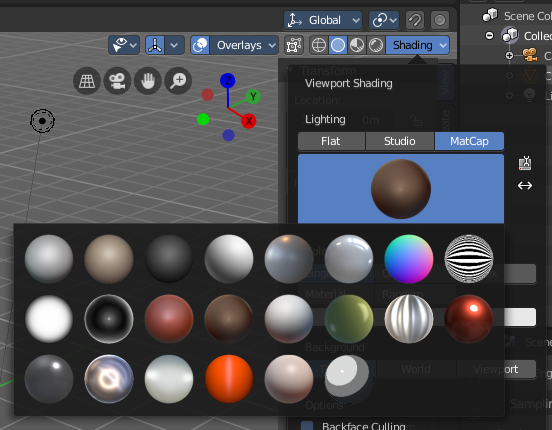Screen dimensions: 552x430
Task: Click the green Y axis gizmo handle
Action: click(x=253, y=96)
